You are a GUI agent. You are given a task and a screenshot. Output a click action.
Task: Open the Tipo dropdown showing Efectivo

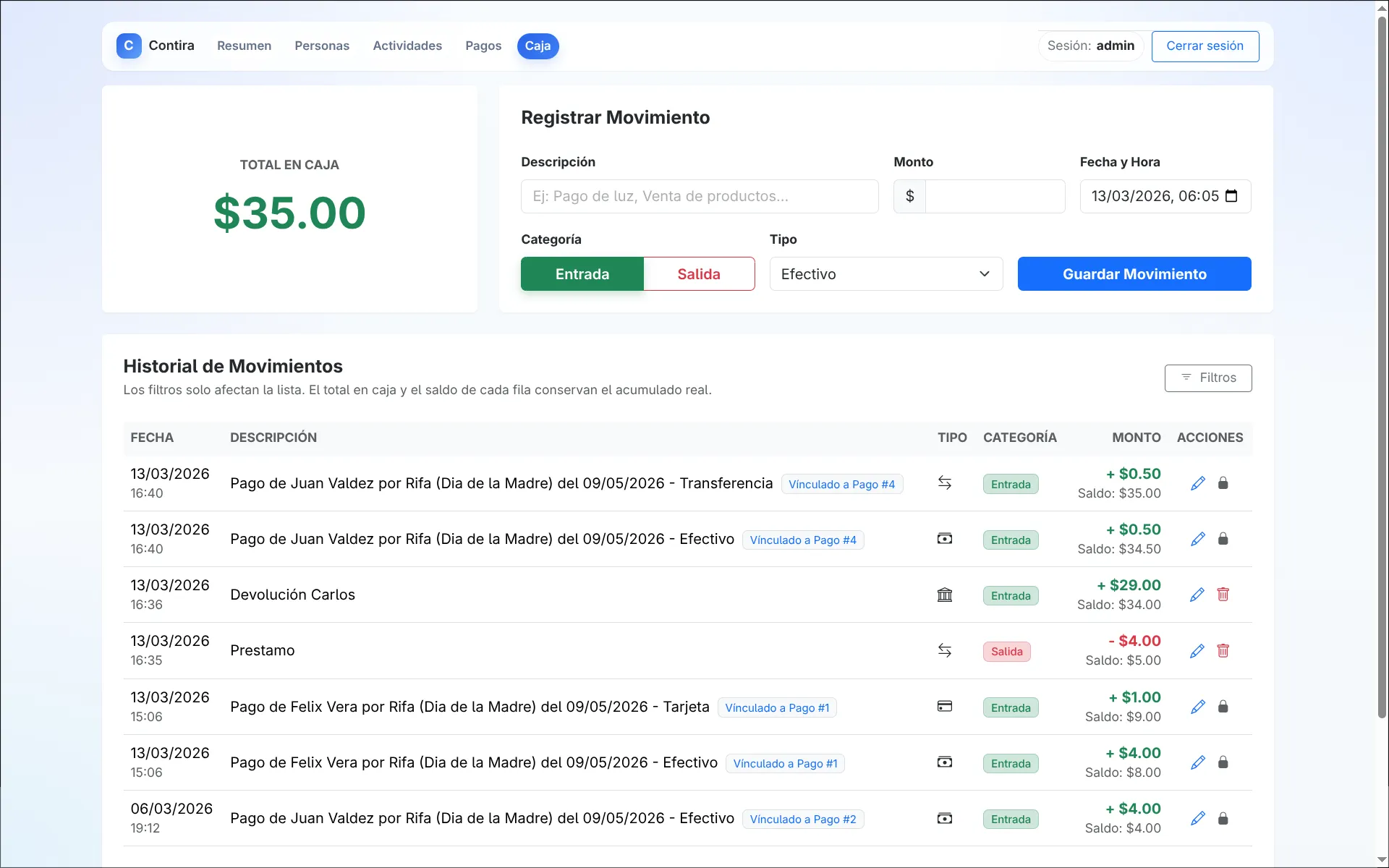(x=885, y=273)
